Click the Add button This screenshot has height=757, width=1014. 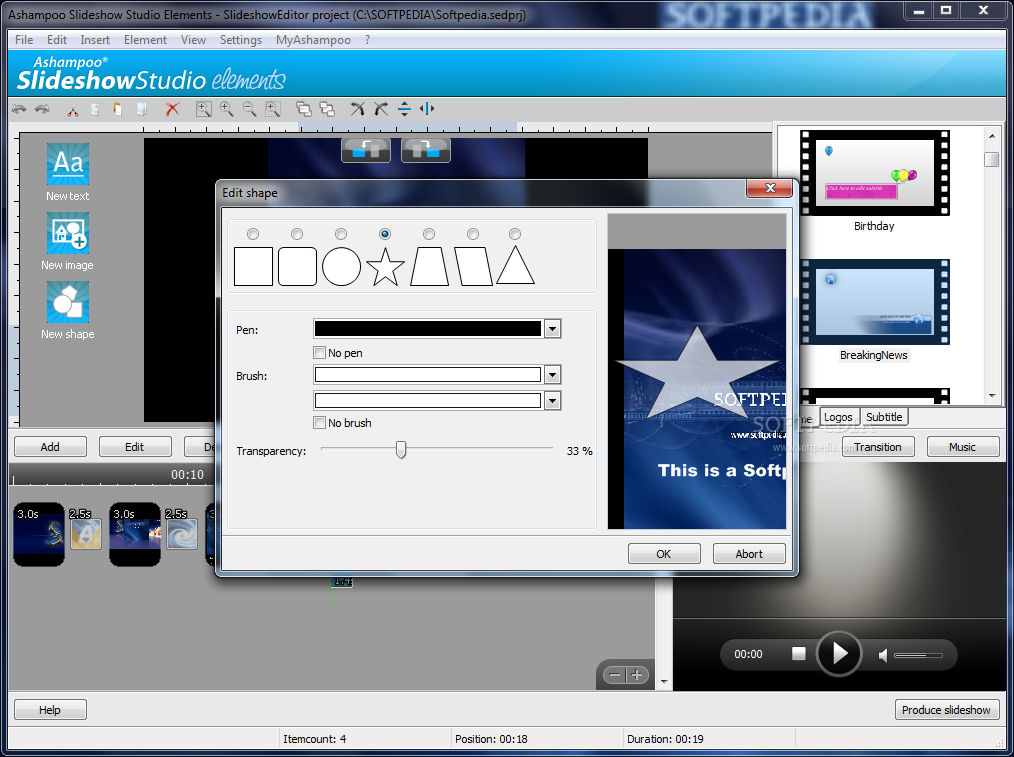[50, 447]
